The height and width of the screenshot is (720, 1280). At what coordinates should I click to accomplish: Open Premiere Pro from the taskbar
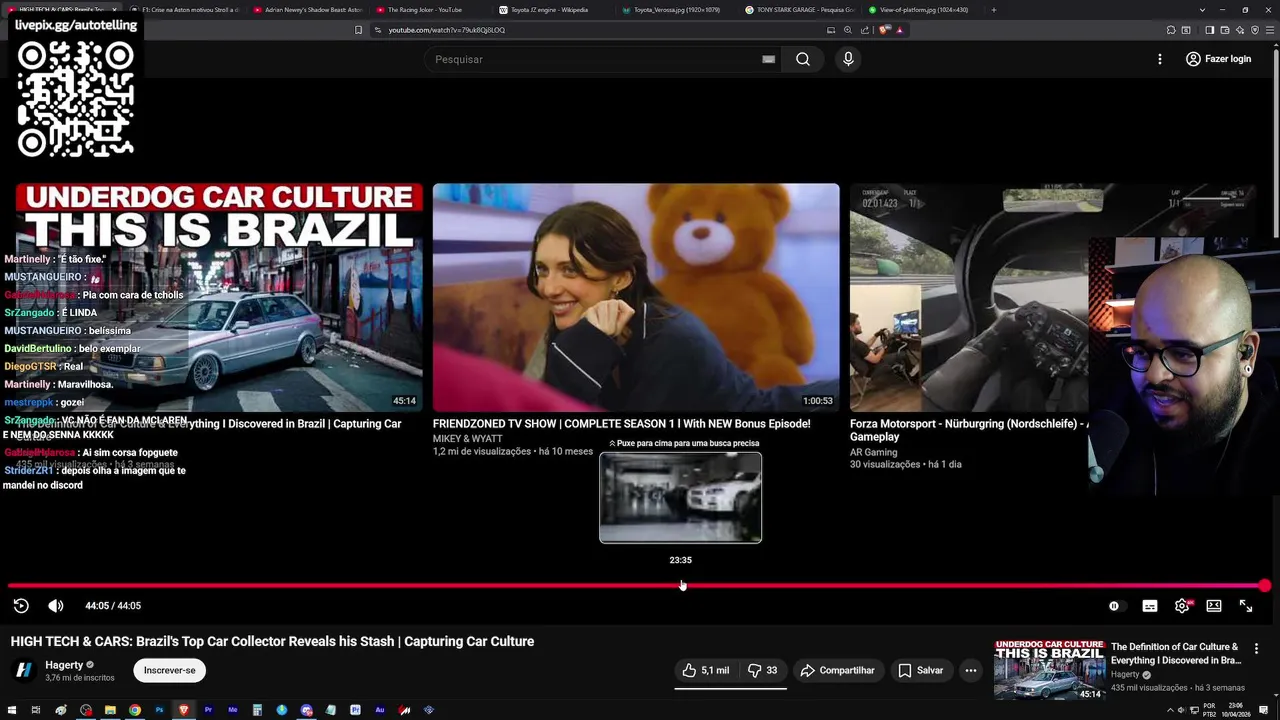[208, 710]
